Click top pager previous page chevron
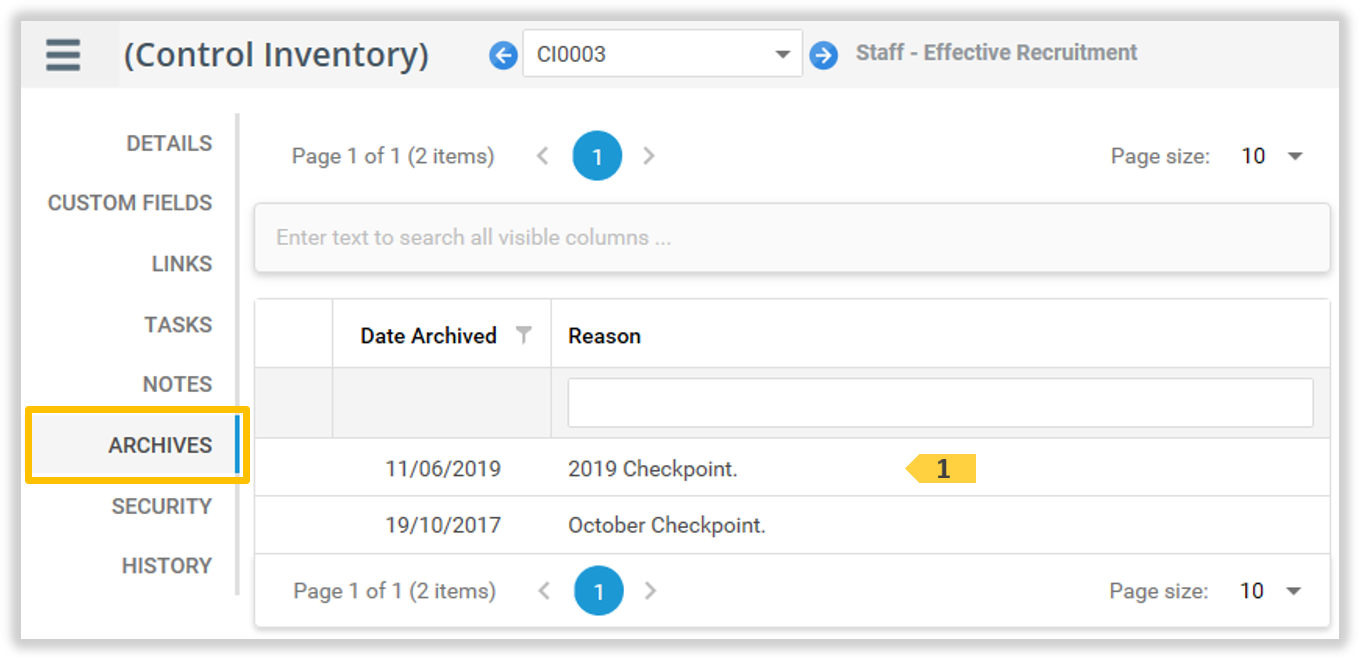The width and height of the screenshot is (1360, 660). (543, 156)
